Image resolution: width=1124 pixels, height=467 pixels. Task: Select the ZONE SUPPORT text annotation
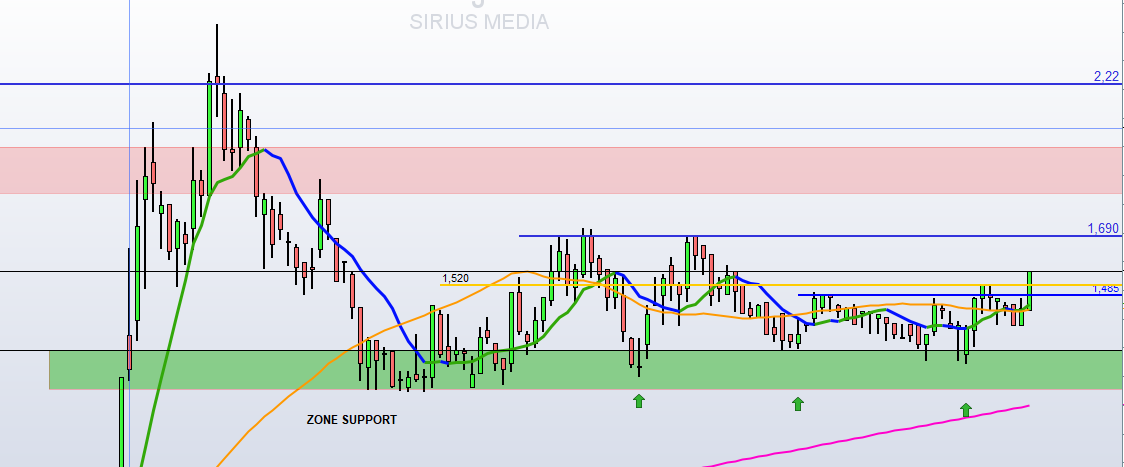tap(351, 420)
